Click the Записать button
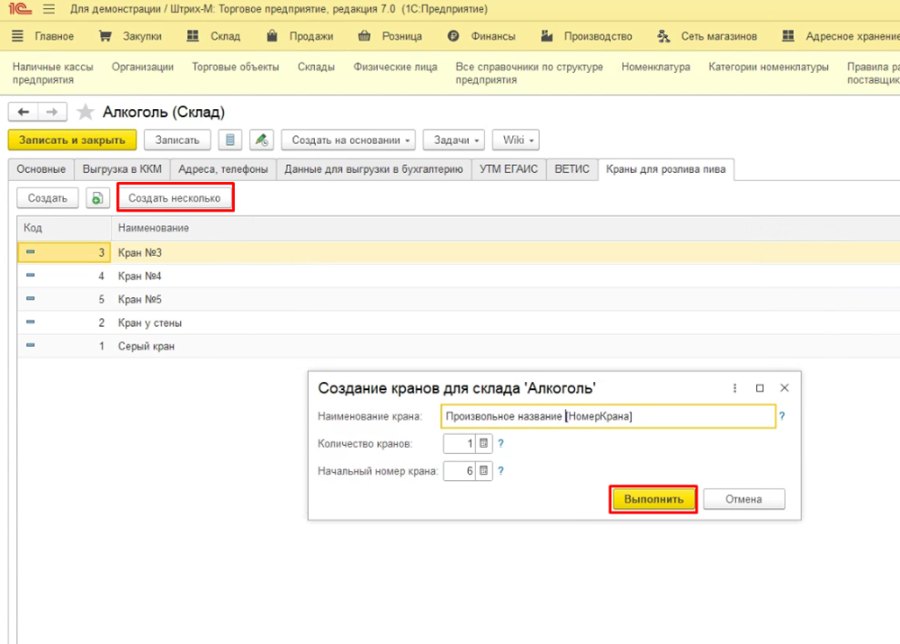 coord(177,140)
